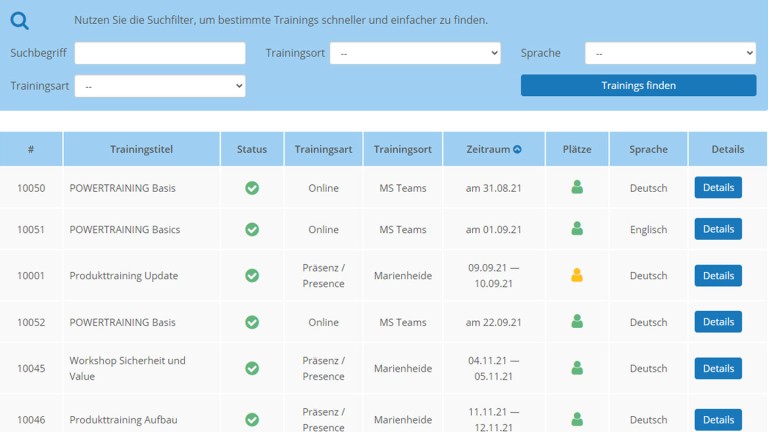768x432 pixels.
Task: Open Details for POWERTRAINING Basis 10050
Action: click(x=718, y=188)
